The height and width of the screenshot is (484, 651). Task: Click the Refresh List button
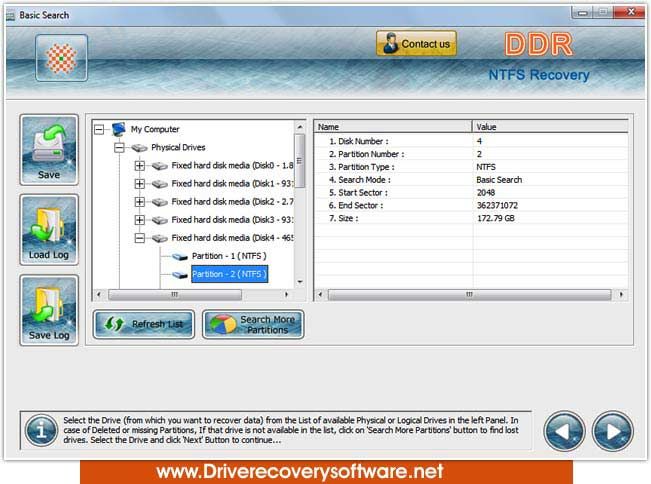tap(144, 324)
